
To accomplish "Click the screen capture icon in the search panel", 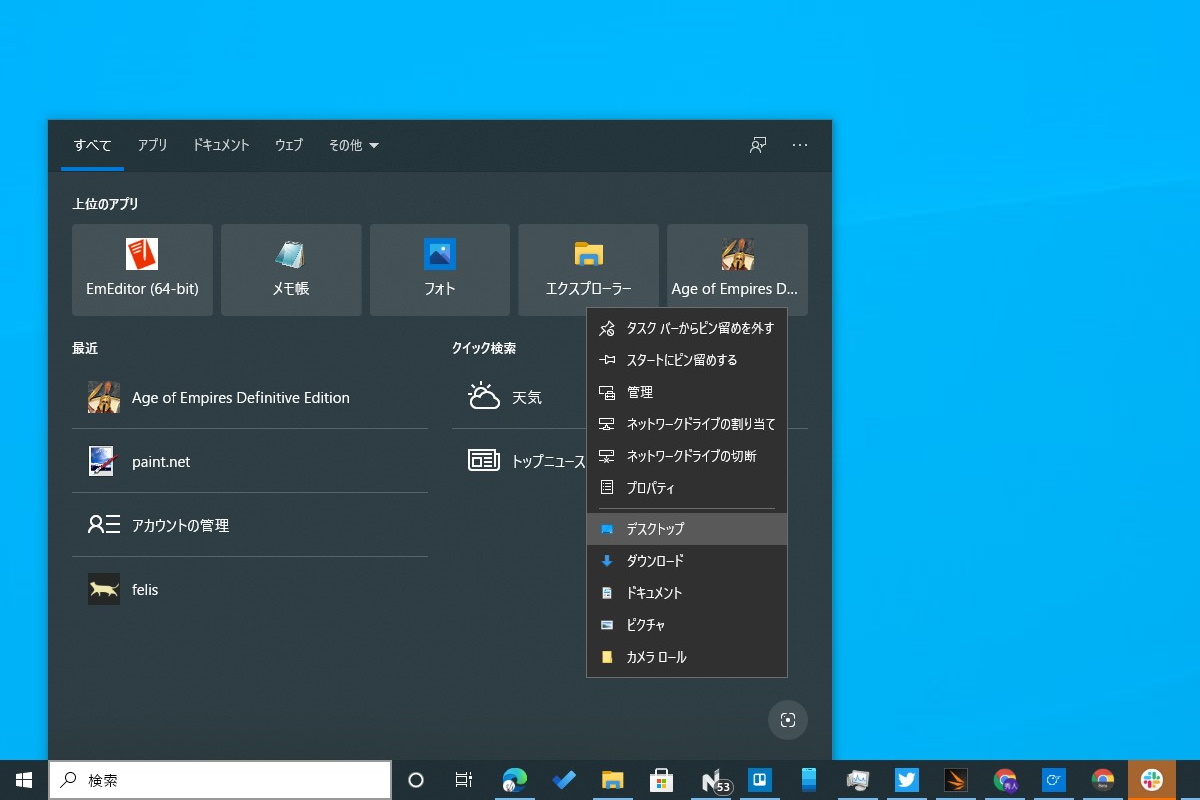I will [787, 720].
